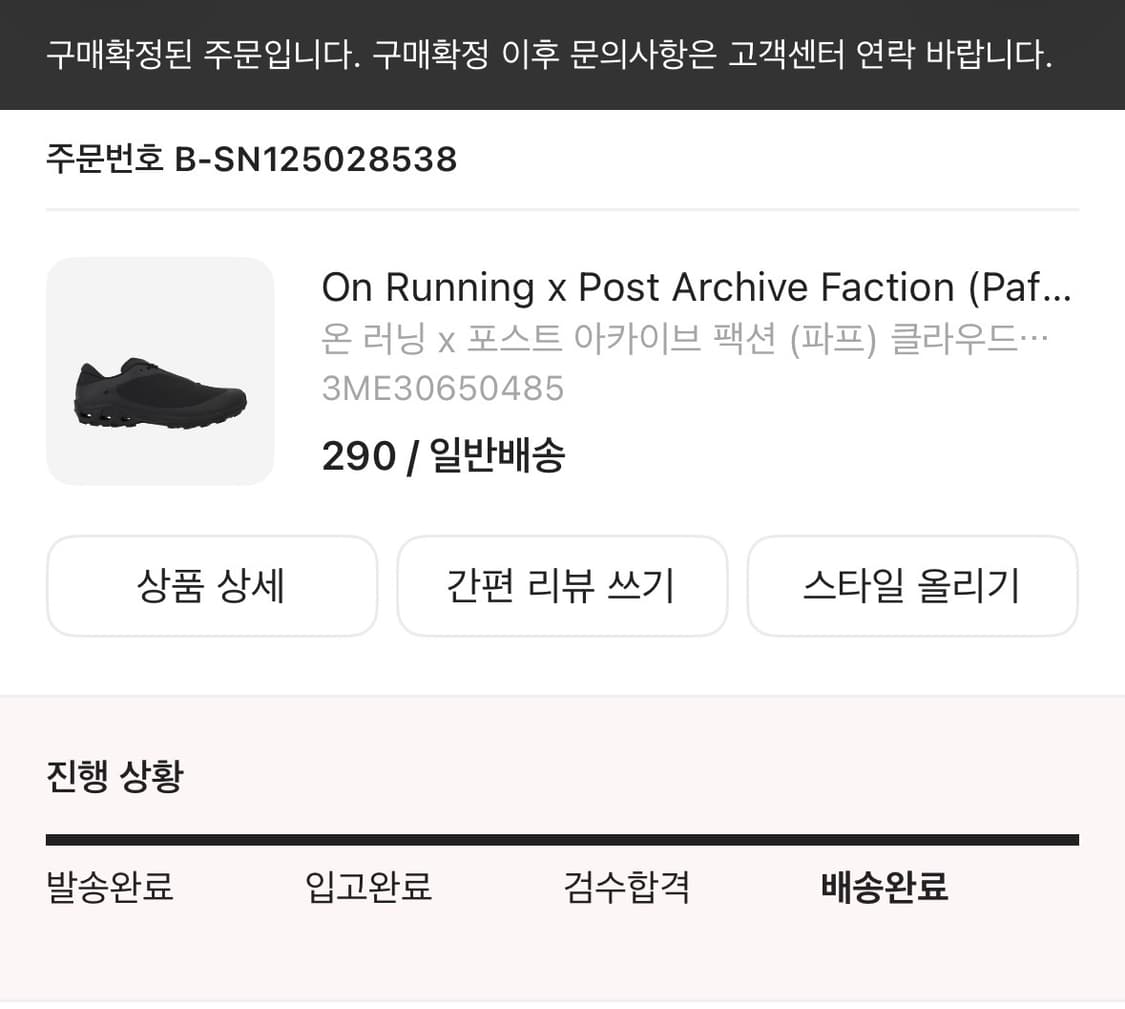
Task: Click the 발송완료 progress step
Action: (108, 887)
